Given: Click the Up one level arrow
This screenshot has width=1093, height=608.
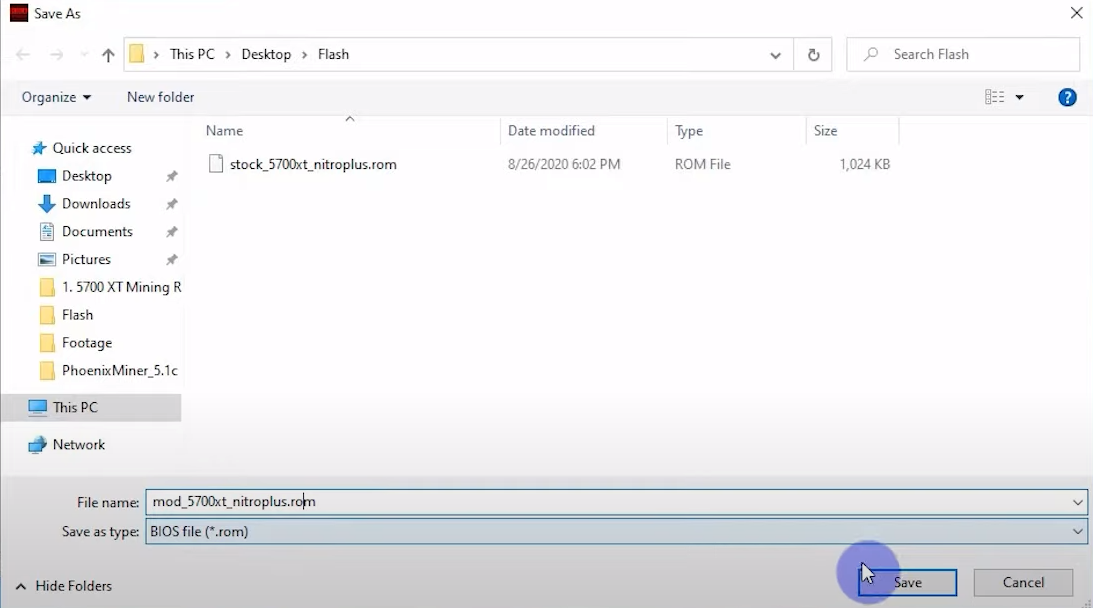Looking at the screenshot, I should tap(108, 55).
